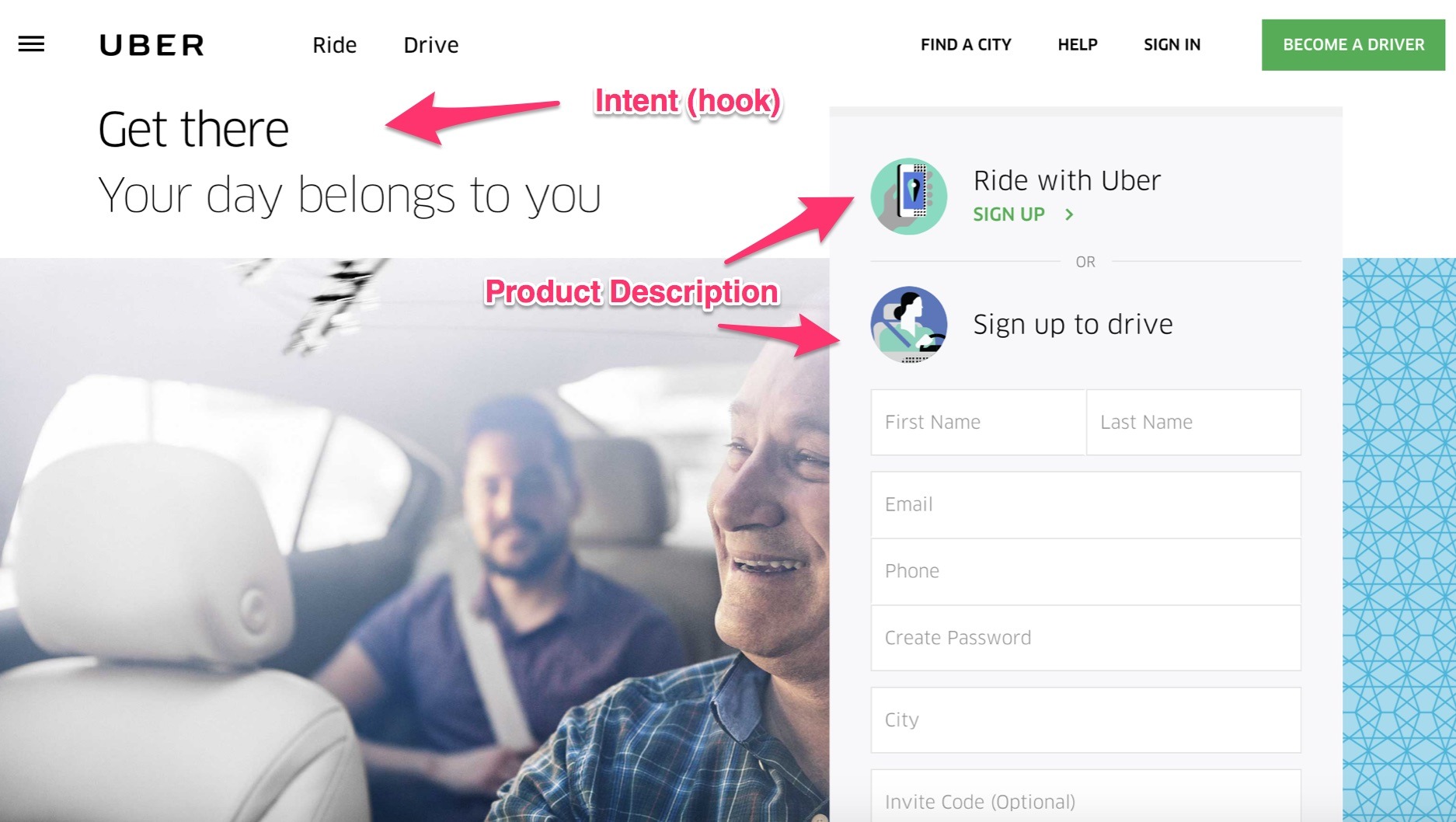
Task: Click the green Sign Up link
Action: click(1008, 214)
